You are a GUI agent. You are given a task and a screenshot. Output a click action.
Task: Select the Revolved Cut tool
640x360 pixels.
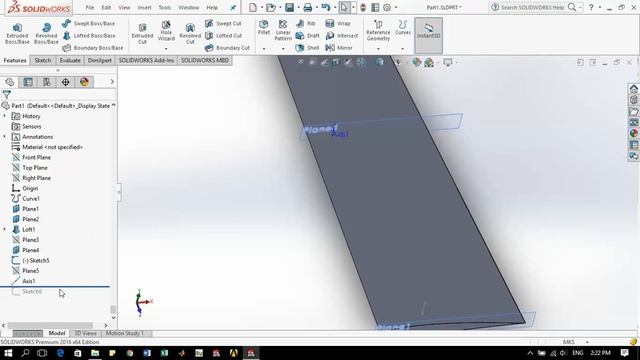tap(190, 33)
